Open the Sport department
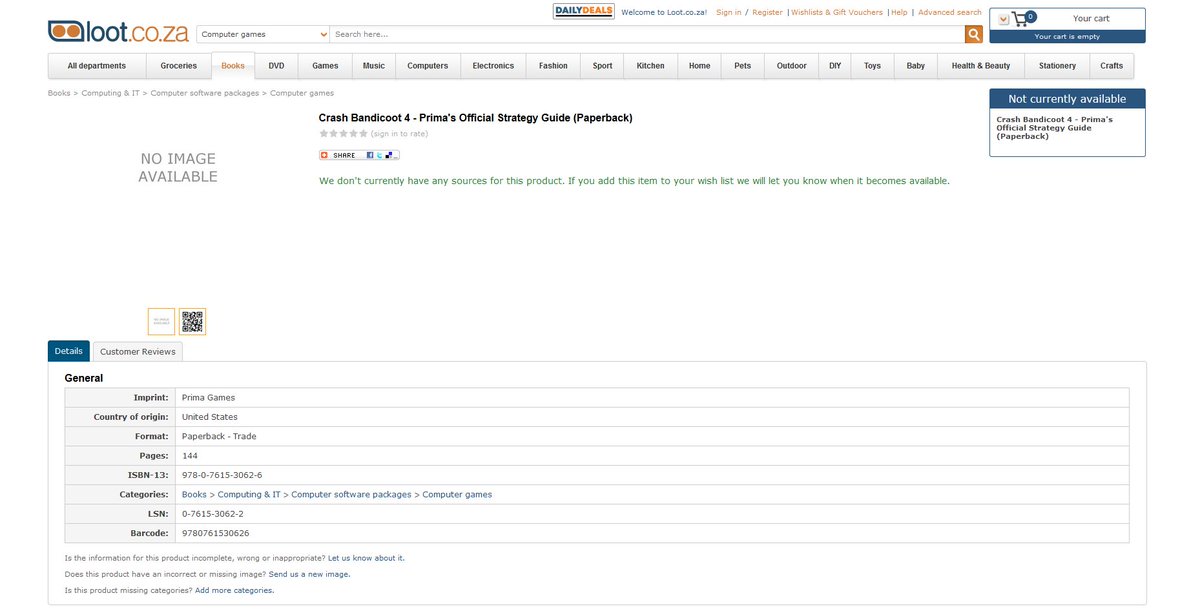 click(602, 66)
